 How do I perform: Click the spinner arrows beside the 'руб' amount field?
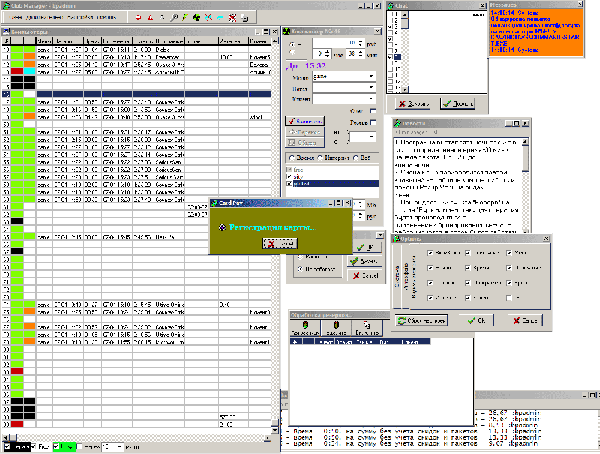click(360, 44)
